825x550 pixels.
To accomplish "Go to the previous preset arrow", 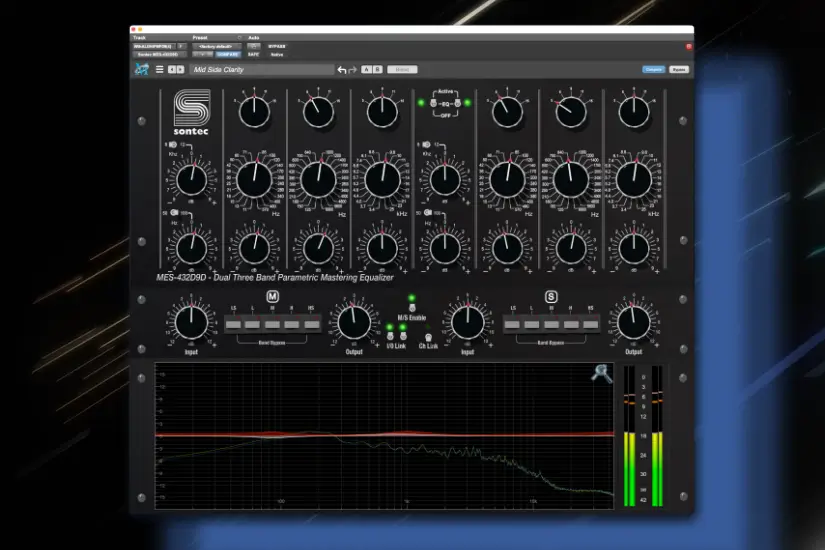I will pyautogui.click(x=171, y=70).
